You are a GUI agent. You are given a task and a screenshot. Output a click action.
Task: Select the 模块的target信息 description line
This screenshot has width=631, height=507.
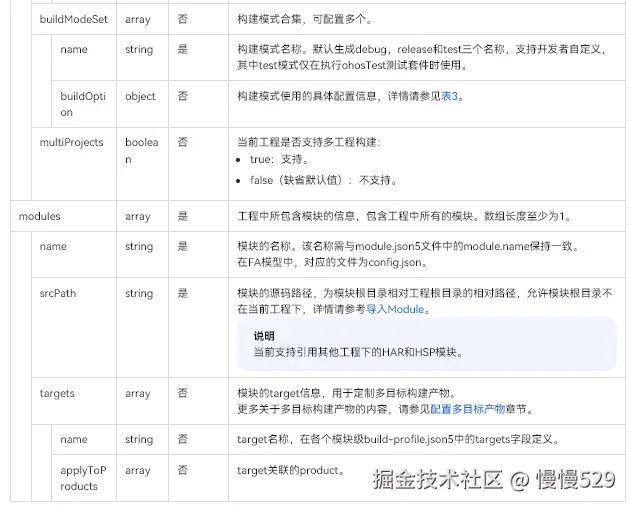point(346,393)
